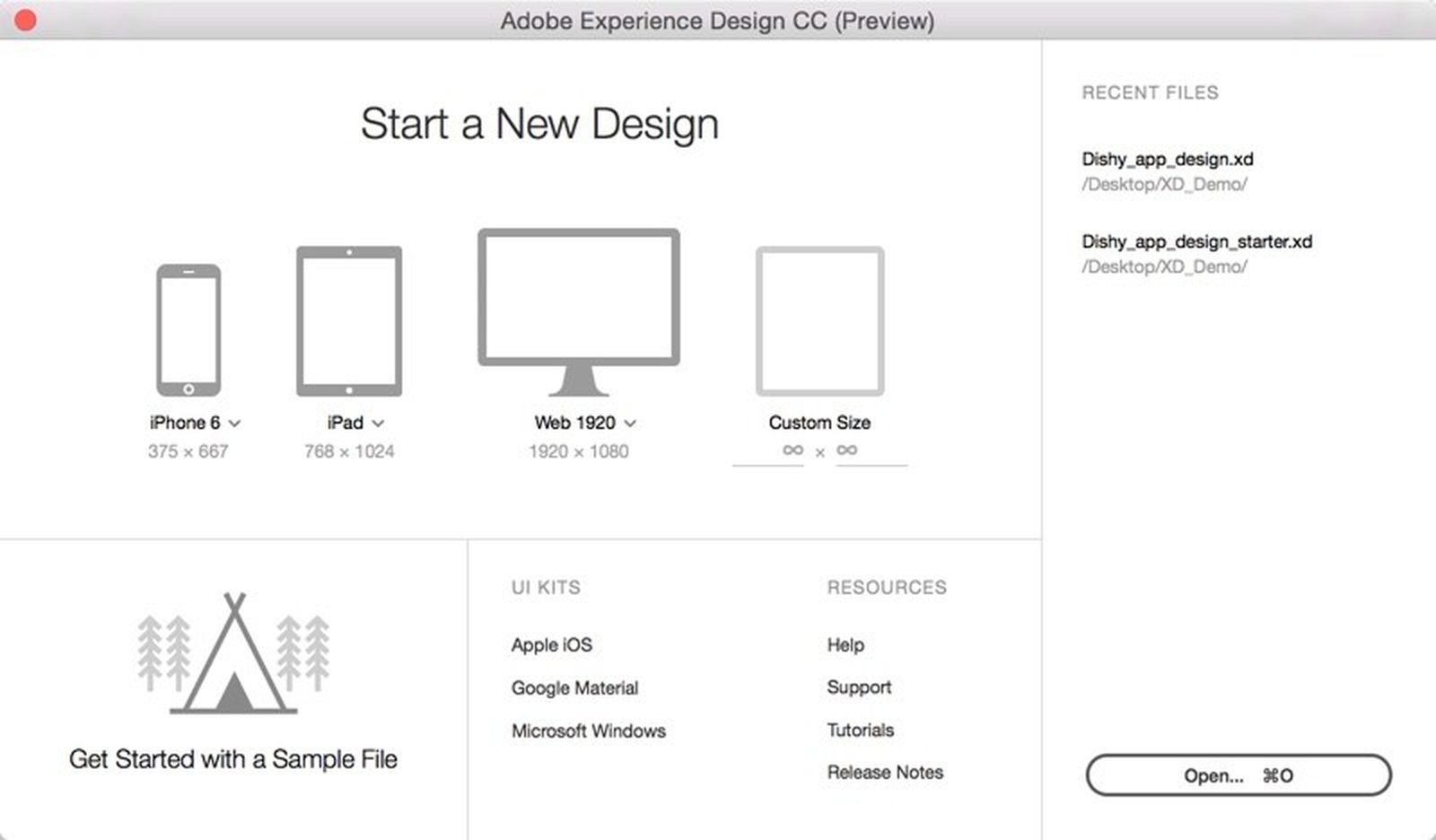Screen dimensions: 1436x840
Task: Select the iPhone 6 artboard icon
Action: coord(189,329)
